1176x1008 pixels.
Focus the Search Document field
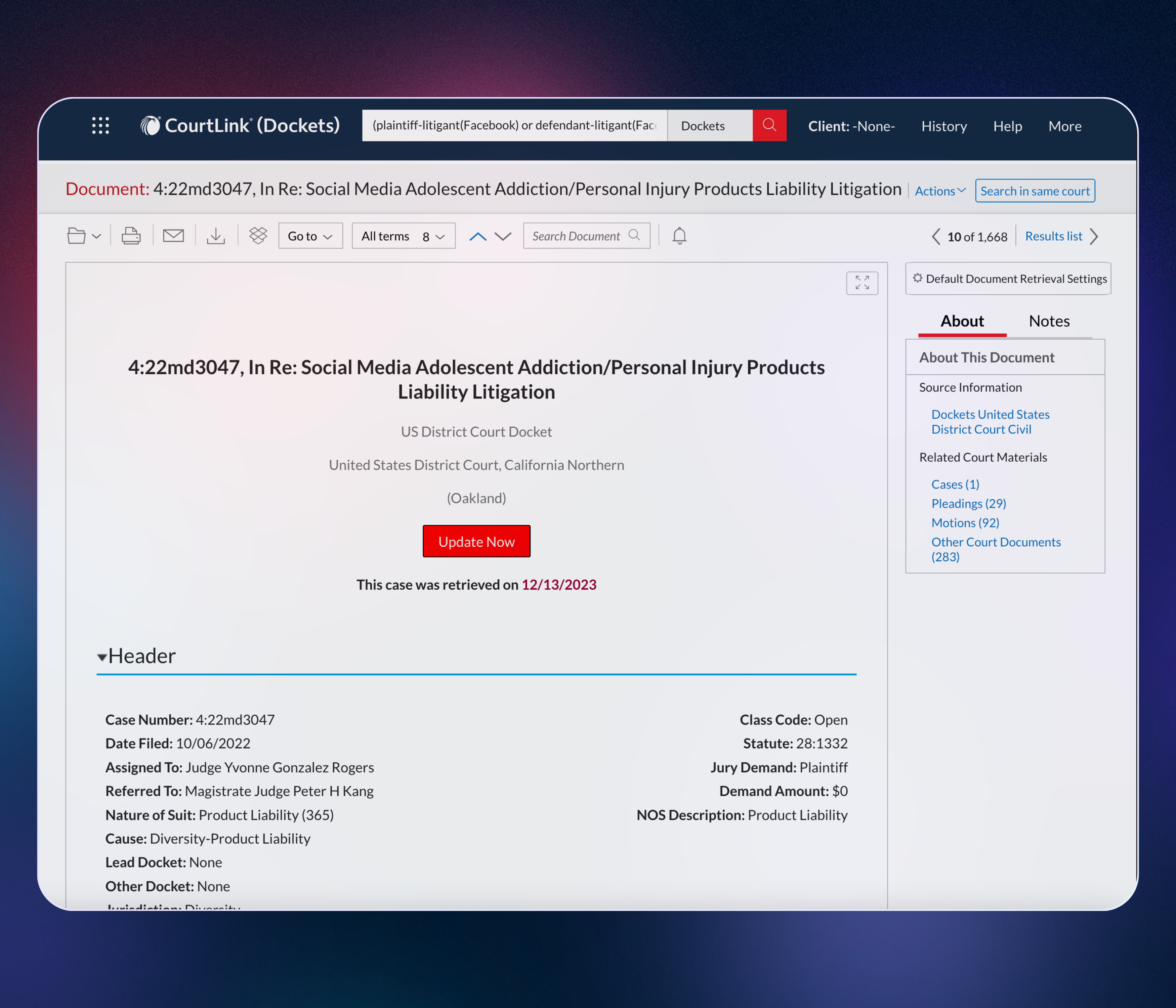click(586, 236)
